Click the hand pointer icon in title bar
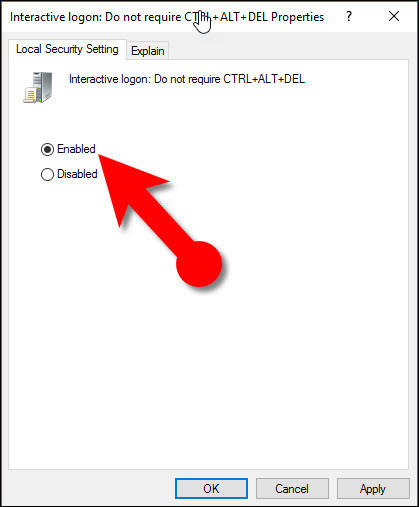 point(202,22)
